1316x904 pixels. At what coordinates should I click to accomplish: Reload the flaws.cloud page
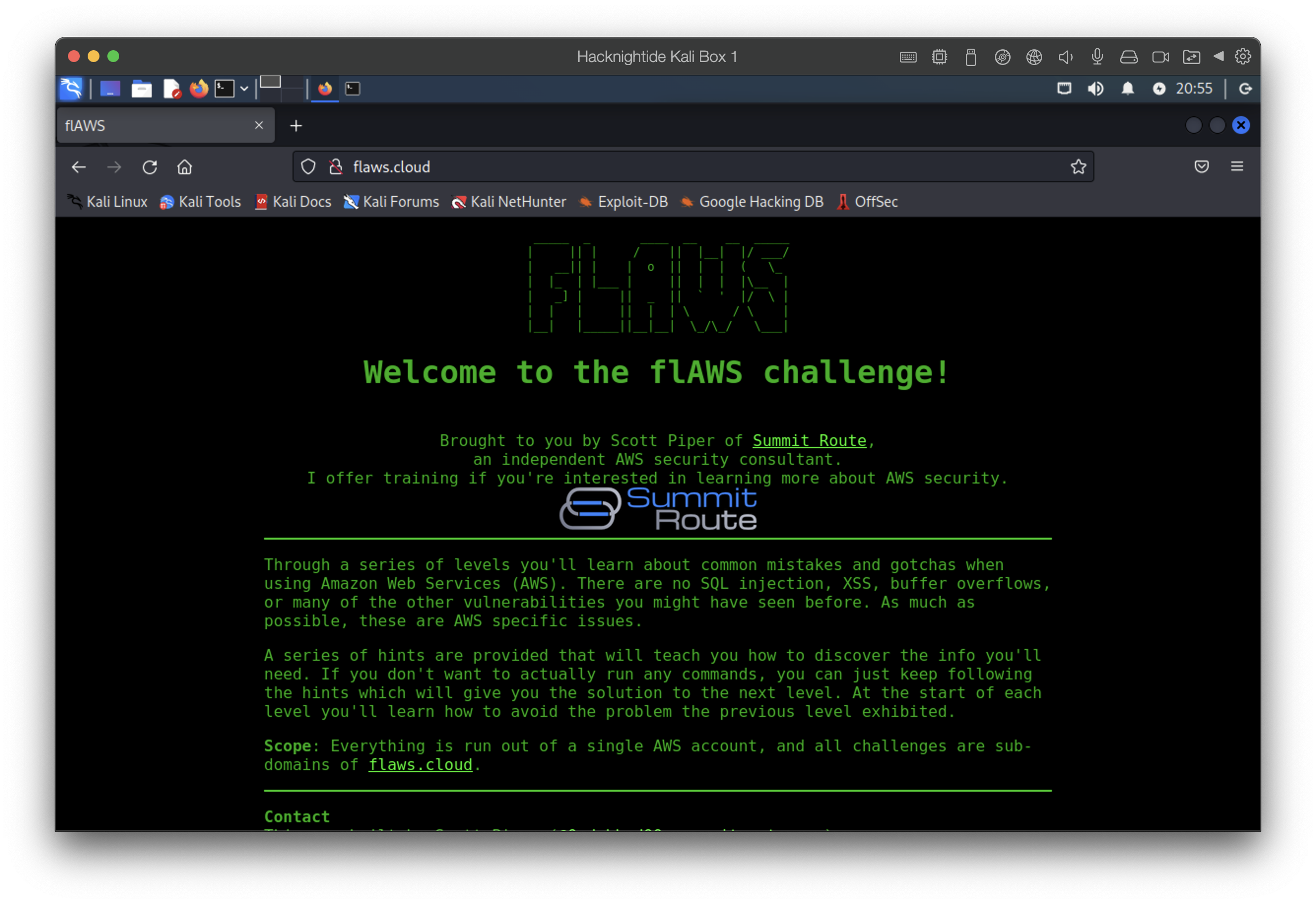click(150, 166)
